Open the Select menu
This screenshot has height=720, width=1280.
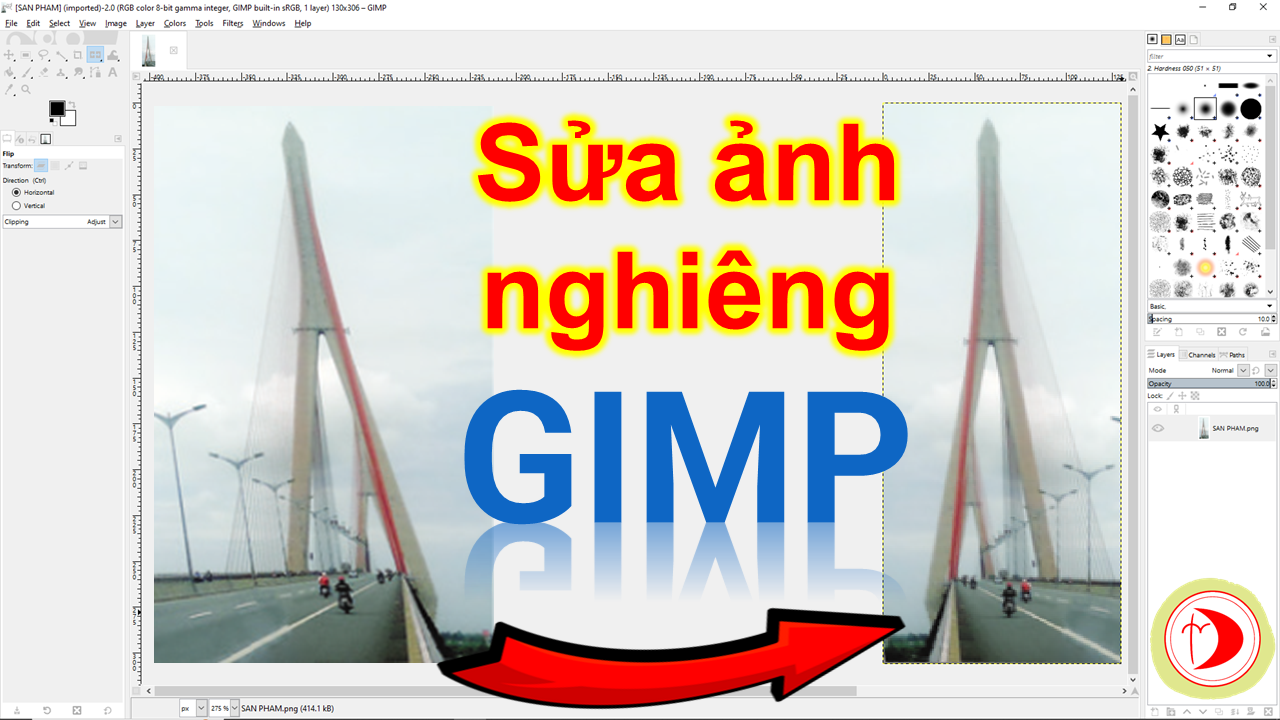(x=60, y=23)
